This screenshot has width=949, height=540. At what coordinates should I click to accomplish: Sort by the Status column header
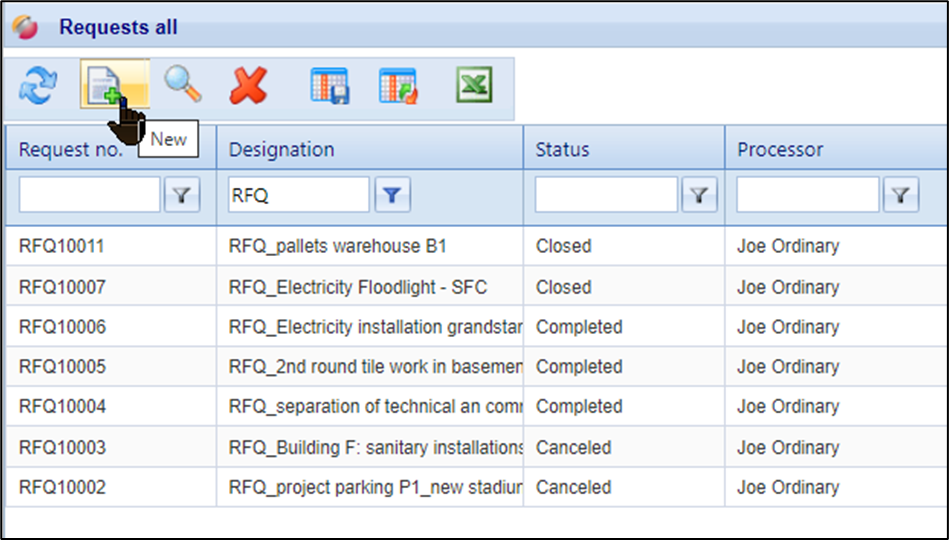click(563, 150)
